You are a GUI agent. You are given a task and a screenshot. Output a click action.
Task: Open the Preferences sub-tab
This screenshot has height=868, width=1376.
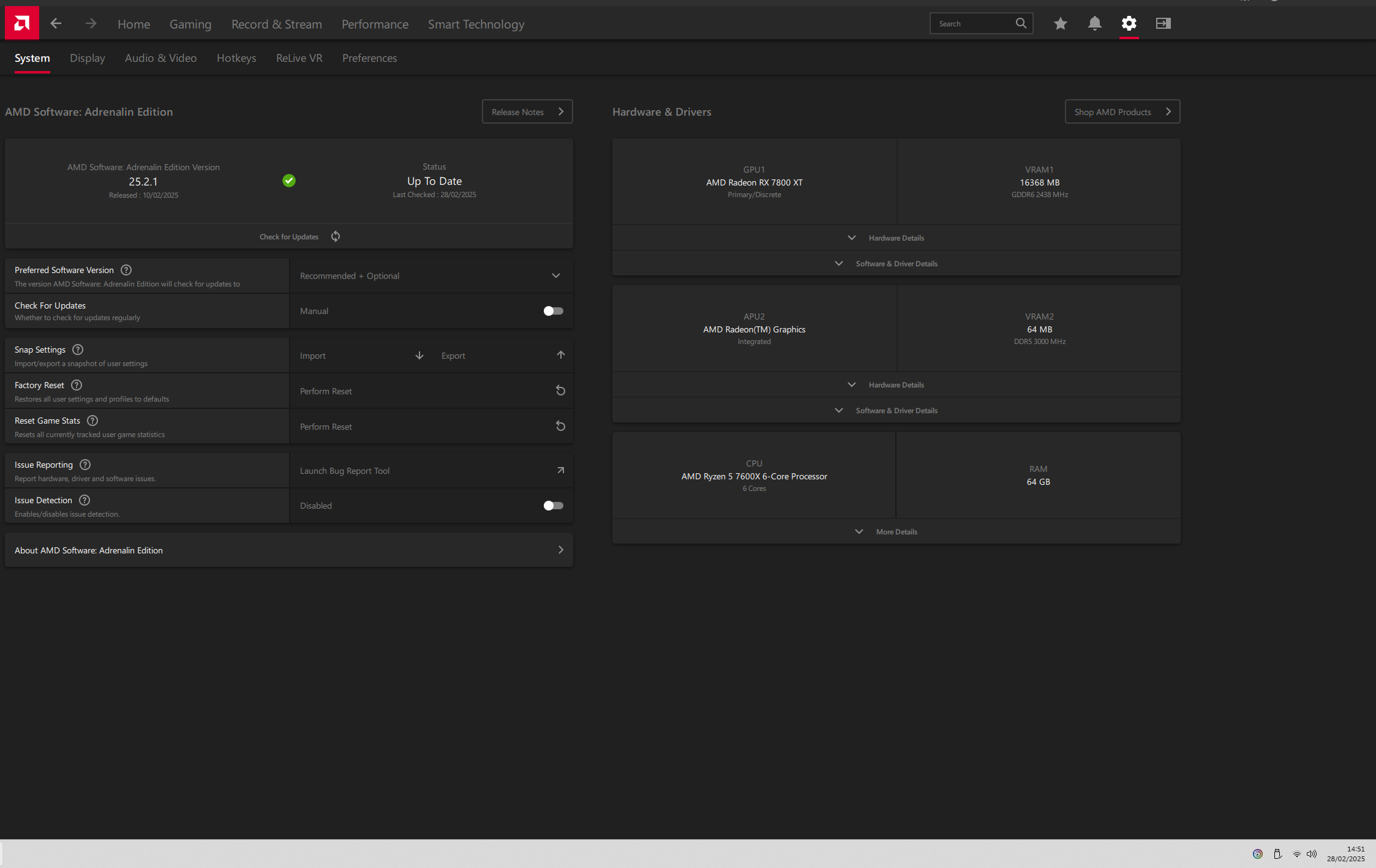pos(370,58)
